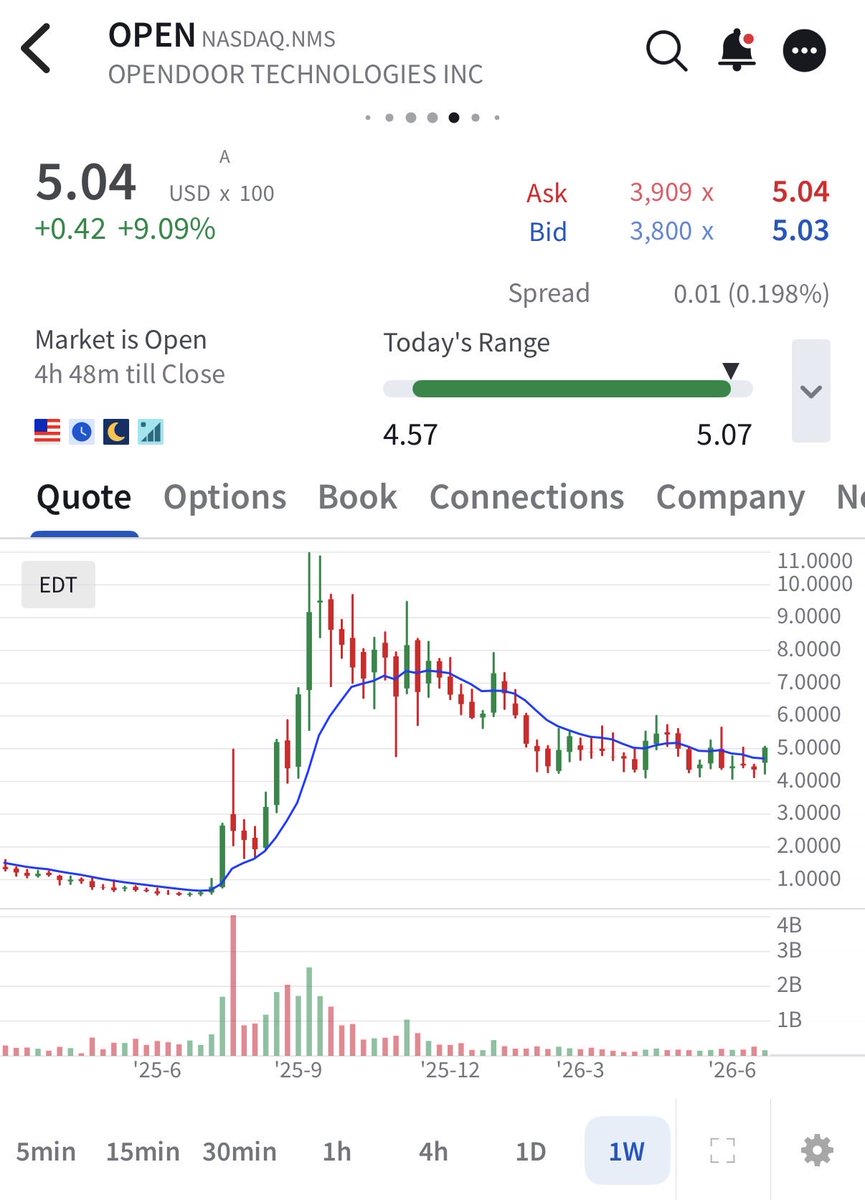Switch to the Quote tab

(x=84, y=497)
